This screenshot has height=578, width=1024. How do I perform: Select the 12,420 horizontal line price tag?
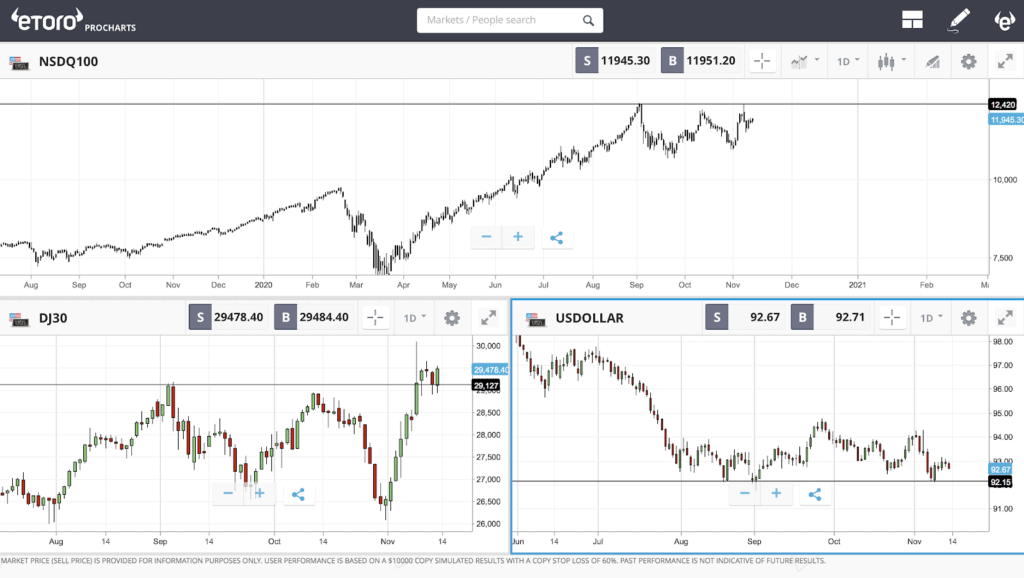(x=1002, y=104)
